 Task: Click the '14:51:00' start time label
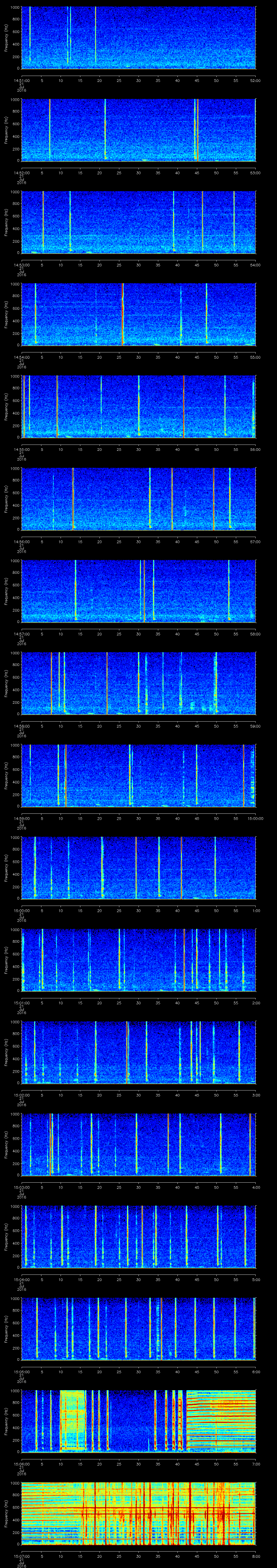click(x=22, y=80)
